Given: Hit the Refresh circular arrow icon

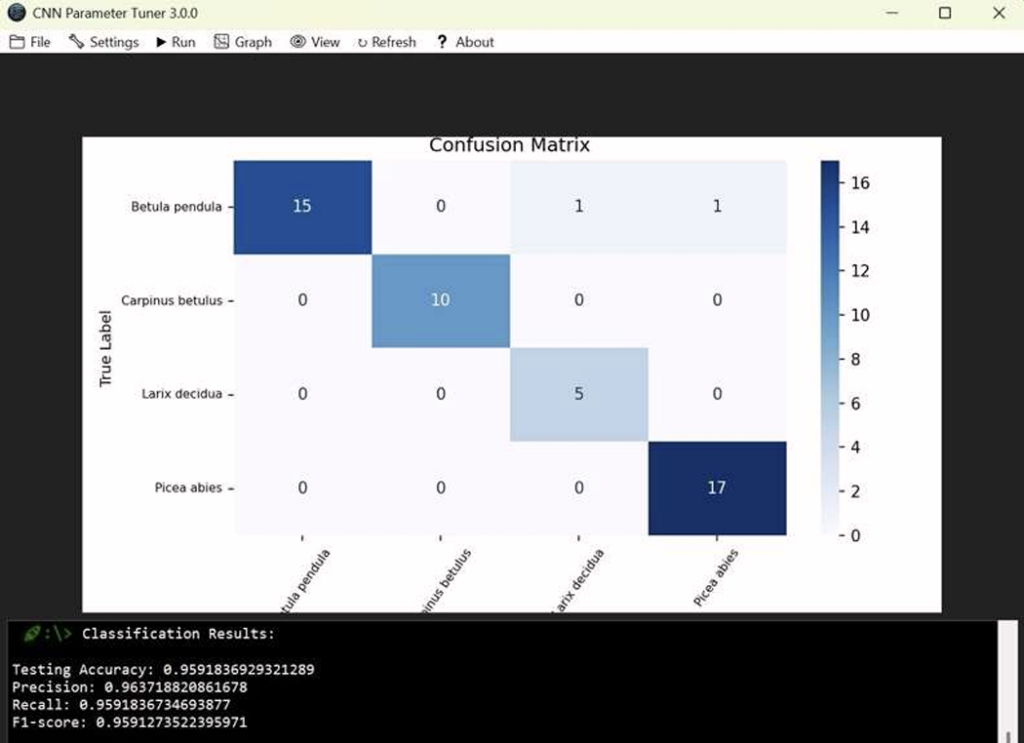Looking at the screenshot, I should [362, 42].
